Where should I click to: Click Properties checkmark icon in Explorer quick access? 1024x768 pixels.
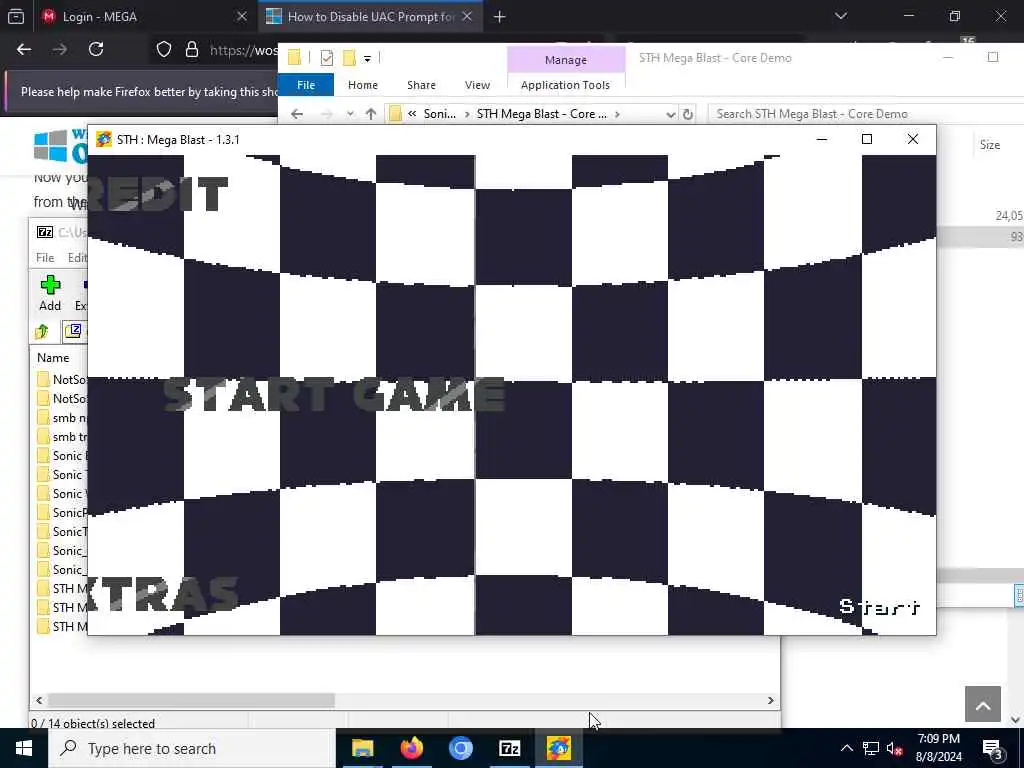(x=327, y=58)
